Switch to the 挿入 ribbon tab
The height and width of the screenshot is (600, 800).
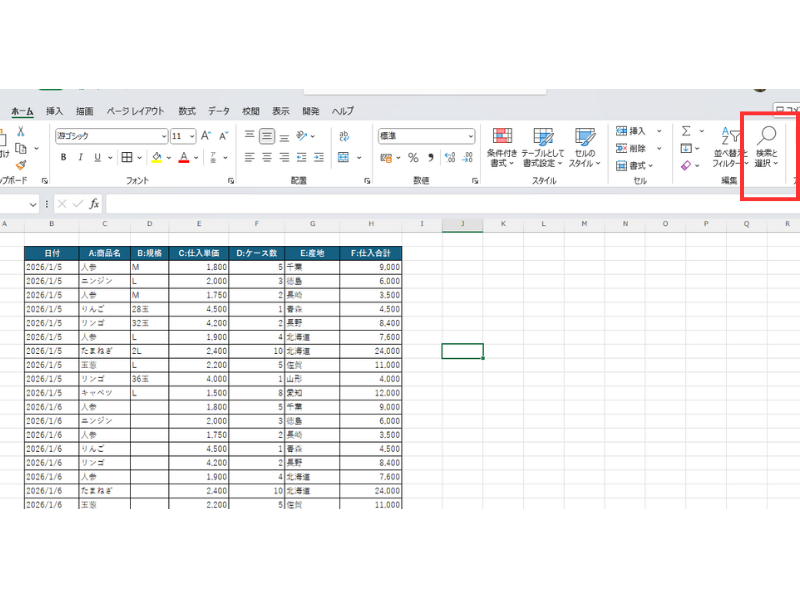pos(54,111)
